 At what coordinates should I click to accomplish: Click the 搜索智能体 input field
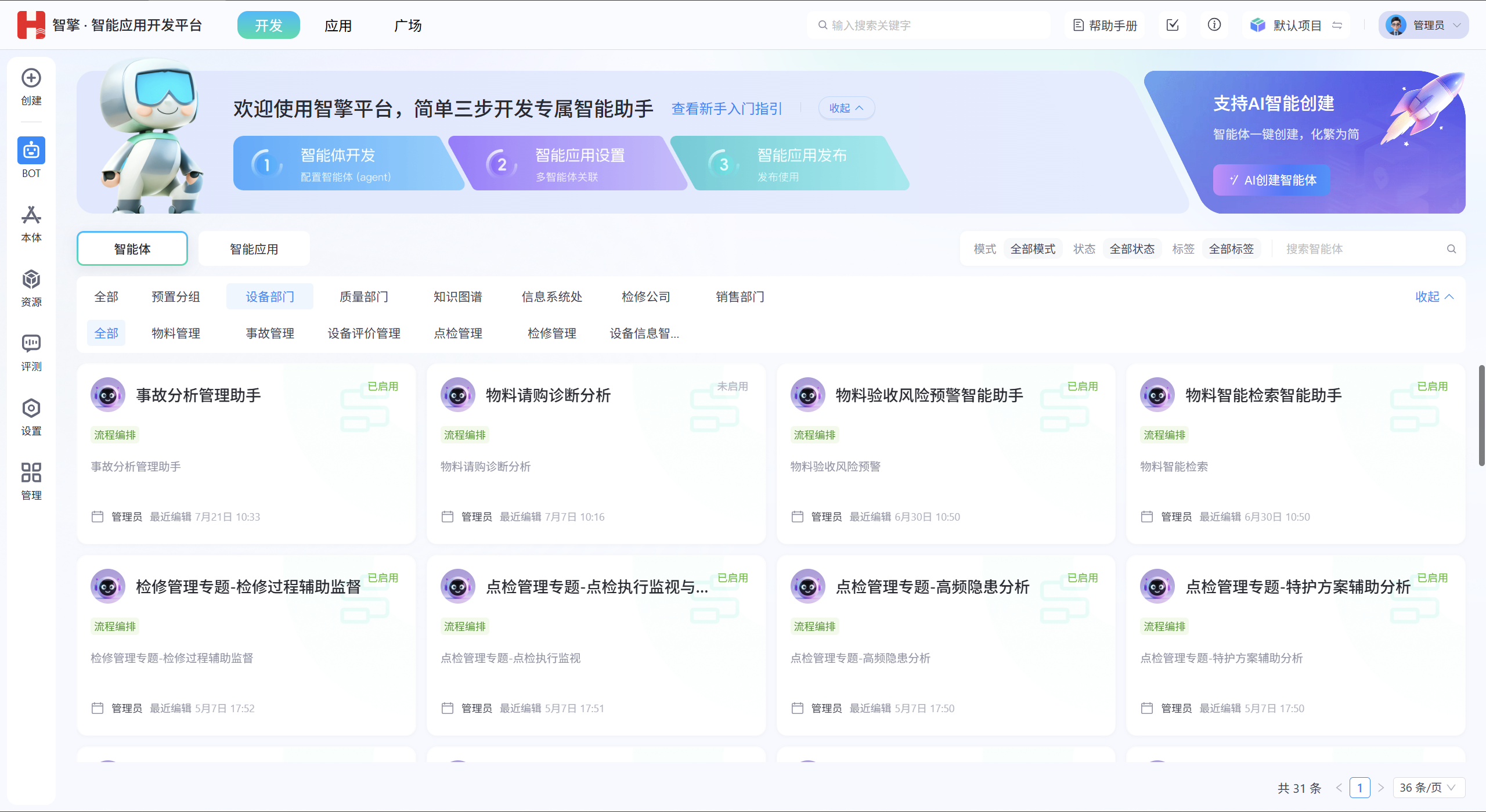(x=1361, y=249)
